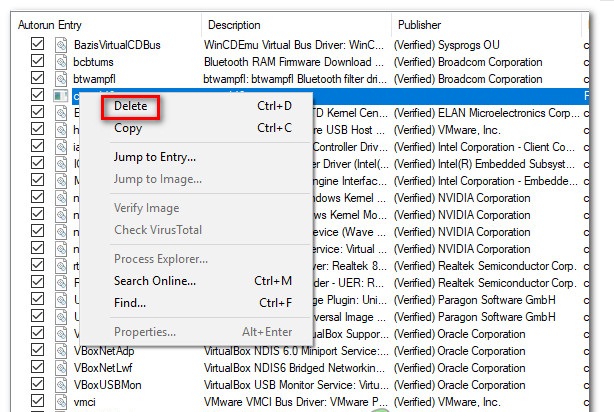Click the file icon in the NVIDIA 'dows Kernel' row
This screenshot has width=614, height=412.
point(61,198)
